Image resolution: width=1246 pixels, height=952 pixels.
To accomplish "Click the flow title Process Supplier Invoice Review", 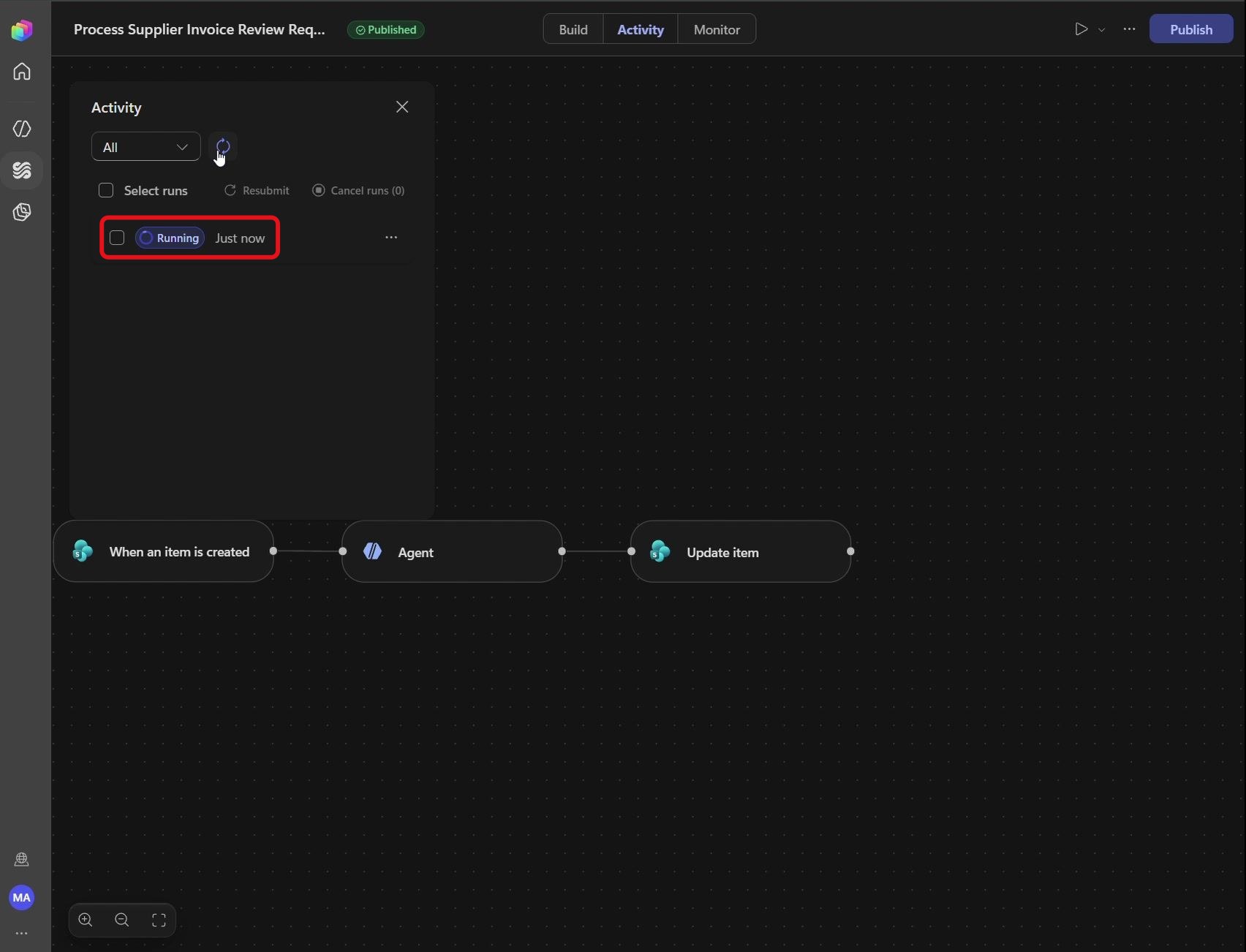I will tap(199, 29).
